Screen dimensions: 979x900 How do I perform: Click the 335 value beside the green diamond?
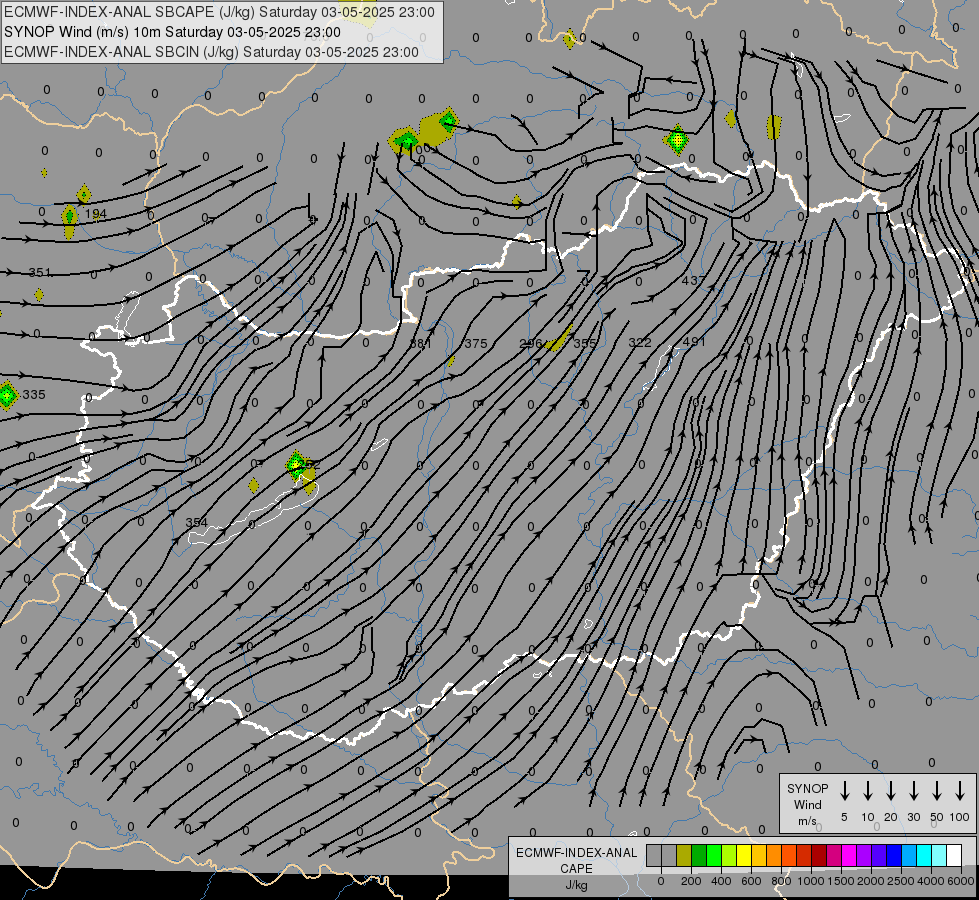click(34, 395)
